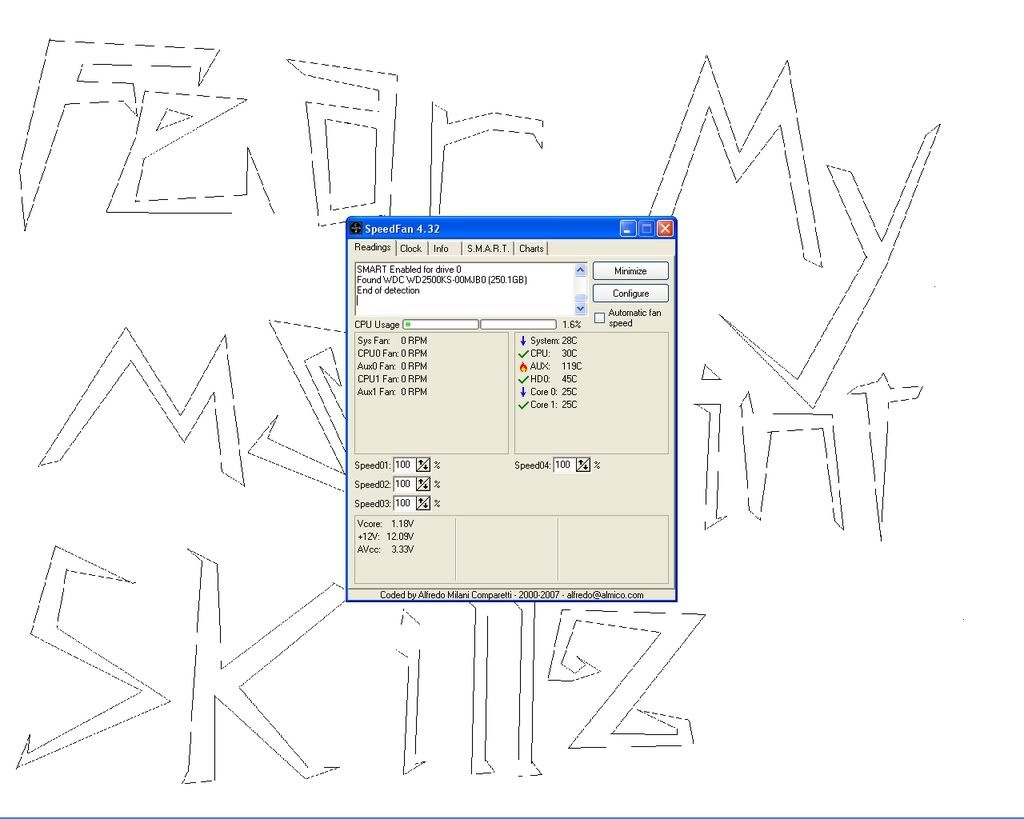Image resolution: width=1024 pixels, height=819 pixels.
Task: Click the Speed03 spinner control
Action: click(x=423, y=503)
